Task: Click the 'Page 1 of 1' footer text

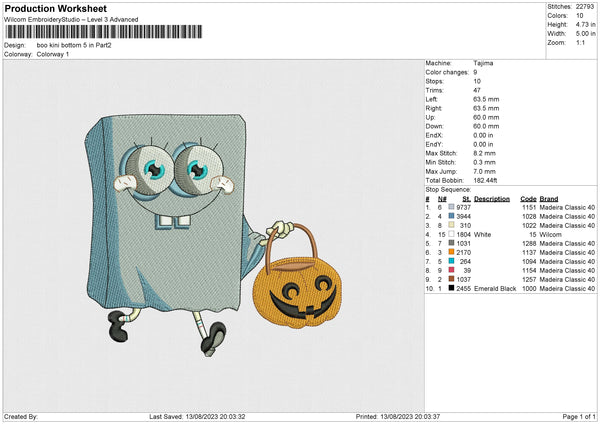Action: tap(579, 417)
